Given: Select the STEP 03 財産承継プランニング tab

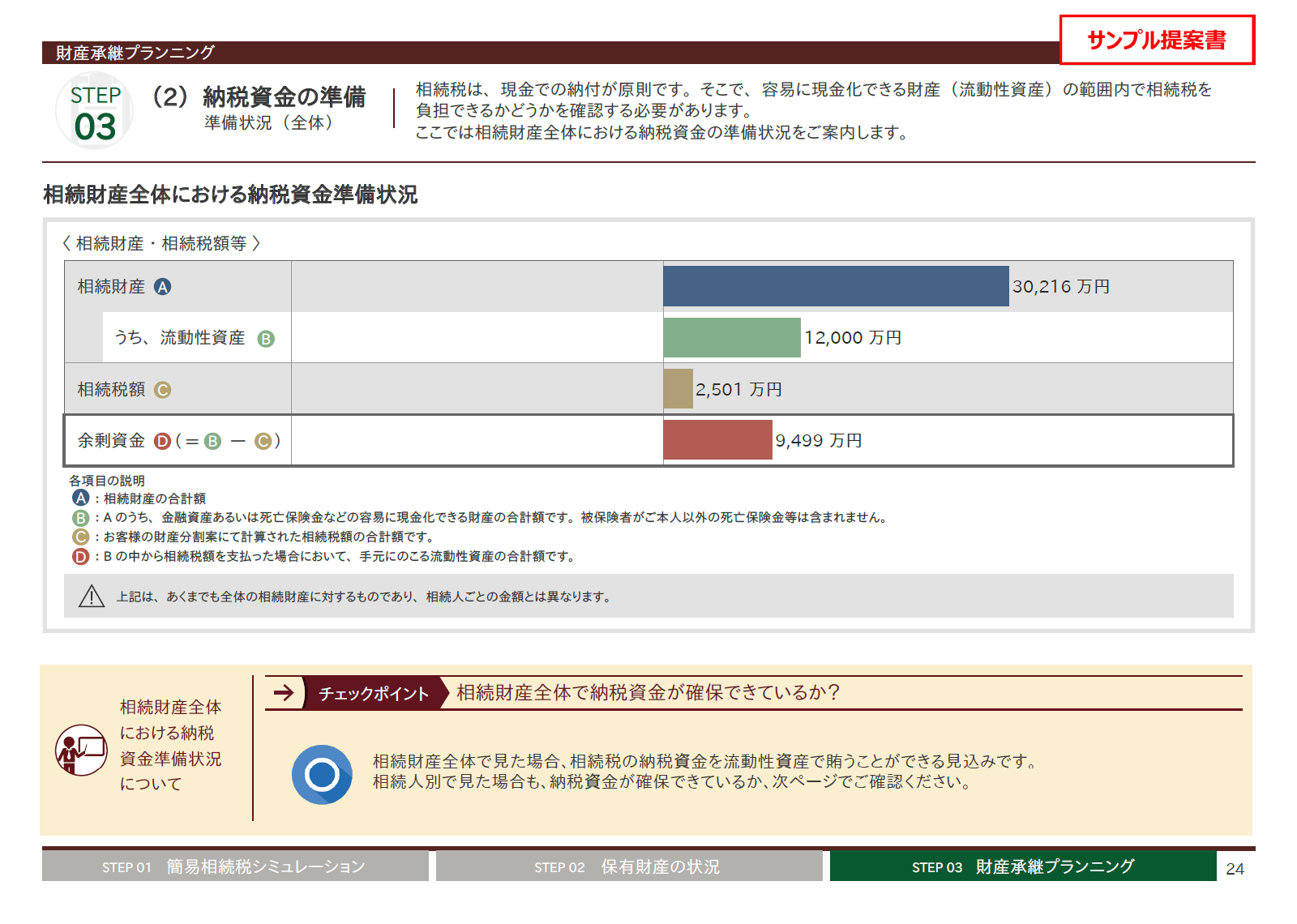Looking at the screenshot, I should click(x=1022, y=866).
